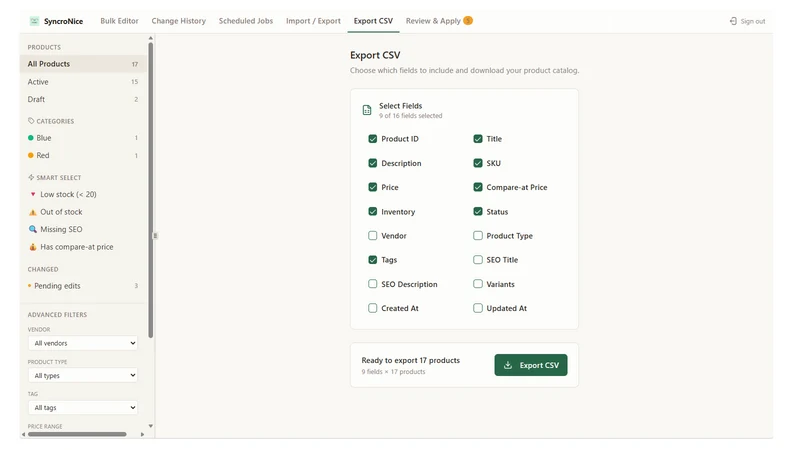The height and width of the screenshot is (450, 800).
Task: Select All Products in sidebar
Action: [x=83, y=64]
